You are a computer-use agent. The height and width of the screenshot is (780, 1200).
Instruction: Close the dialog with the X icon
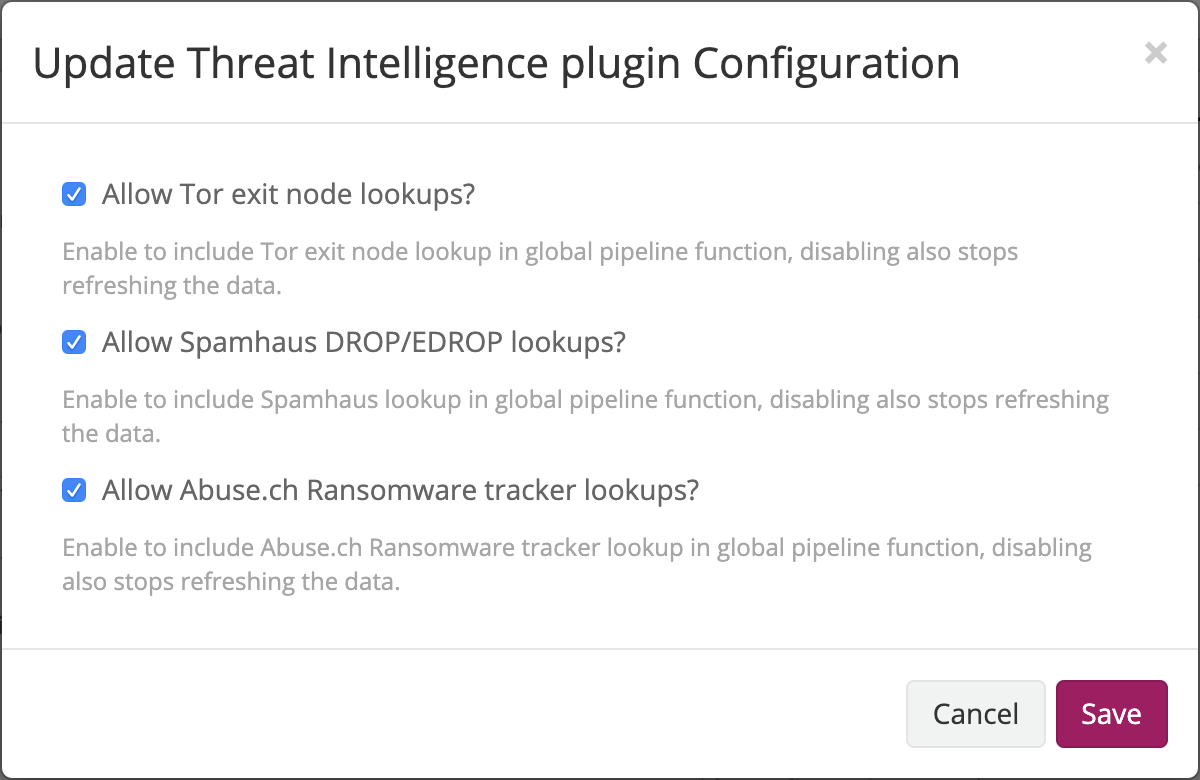click(x=1156, y=54)
